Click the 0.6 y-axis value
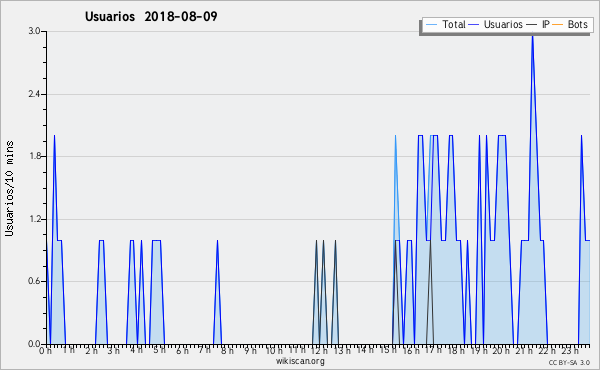 [x=34, y=282]
